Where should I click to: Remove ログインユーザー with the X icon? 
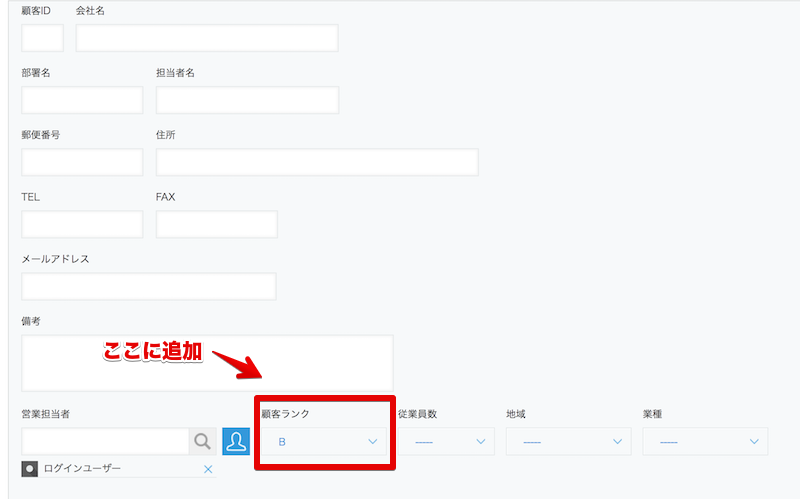pyautogui.click(x=208, y=469)
